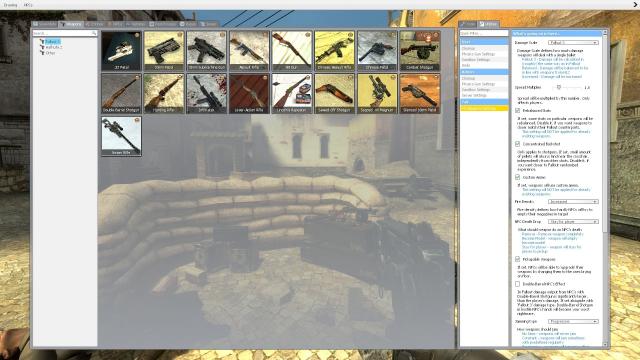This screenshot has width=640, height=360.
Task: Spawn the 10mm Pistol weapon
Action: (x=164, y=51)
